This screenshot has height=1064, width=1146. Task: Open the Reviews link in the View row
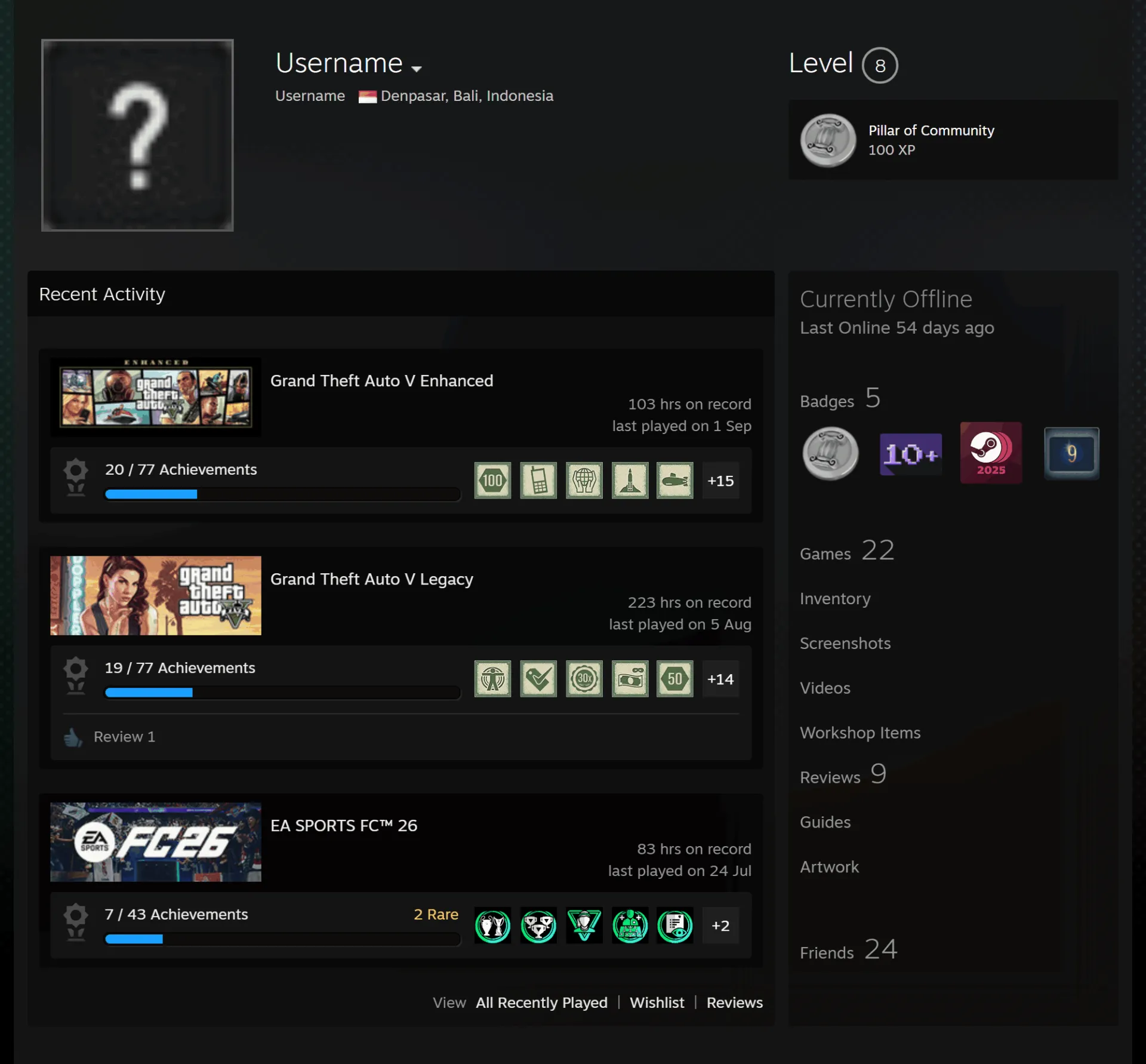pos(734,1003)
